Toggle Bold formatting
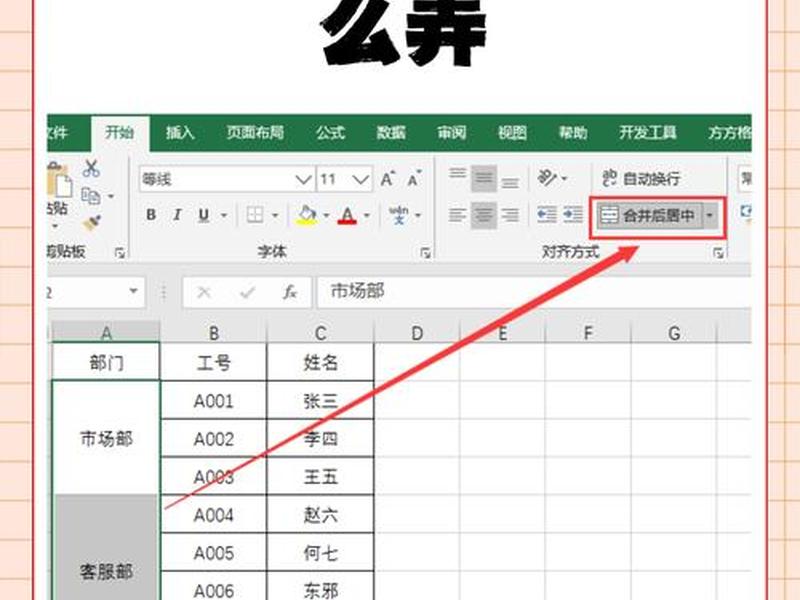800x600 pixels. point(151,215)
